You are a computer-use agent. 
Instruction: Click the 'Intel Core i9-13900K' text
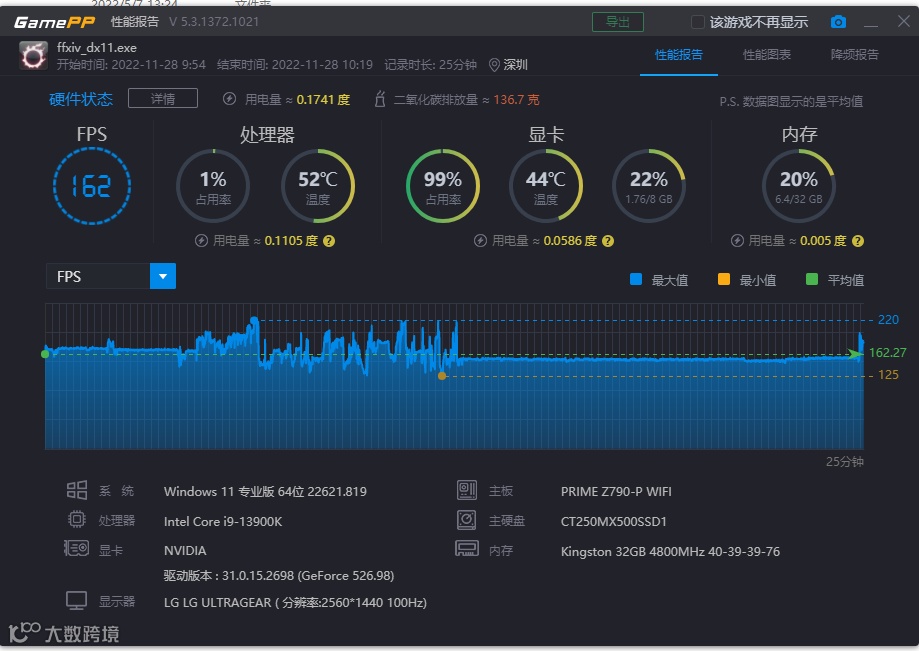pyautogui.click(x=223, y=522)
